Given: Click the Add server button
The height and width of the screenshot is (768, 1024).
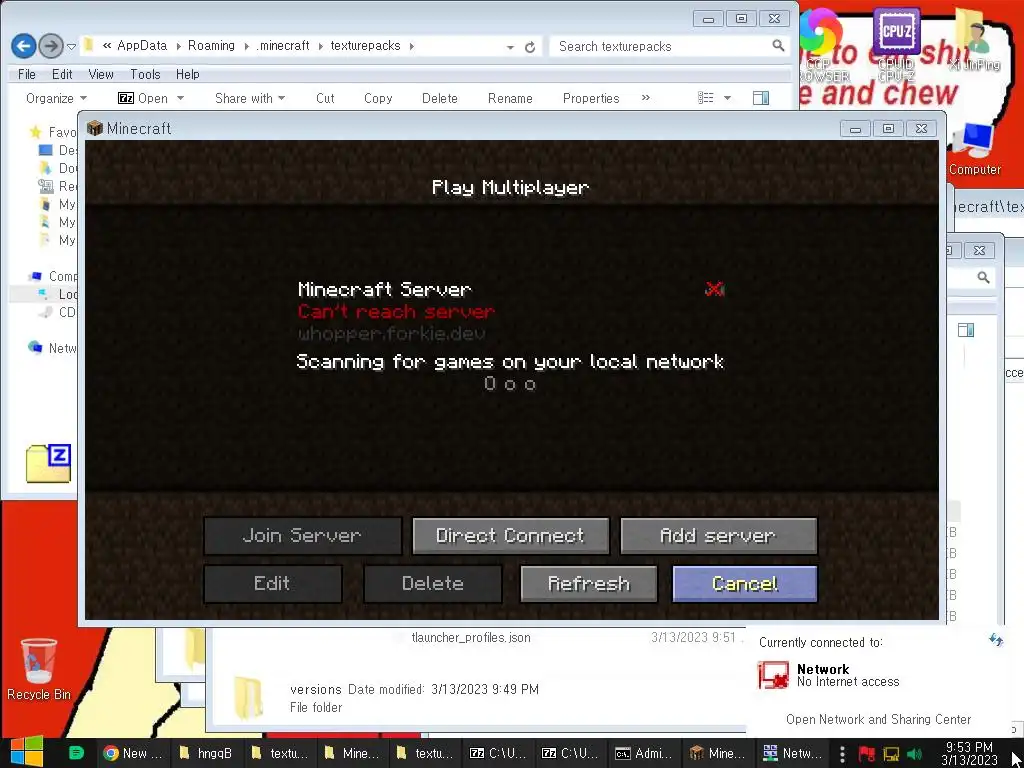Looking at the screenshot, I should tap(718, 536).
